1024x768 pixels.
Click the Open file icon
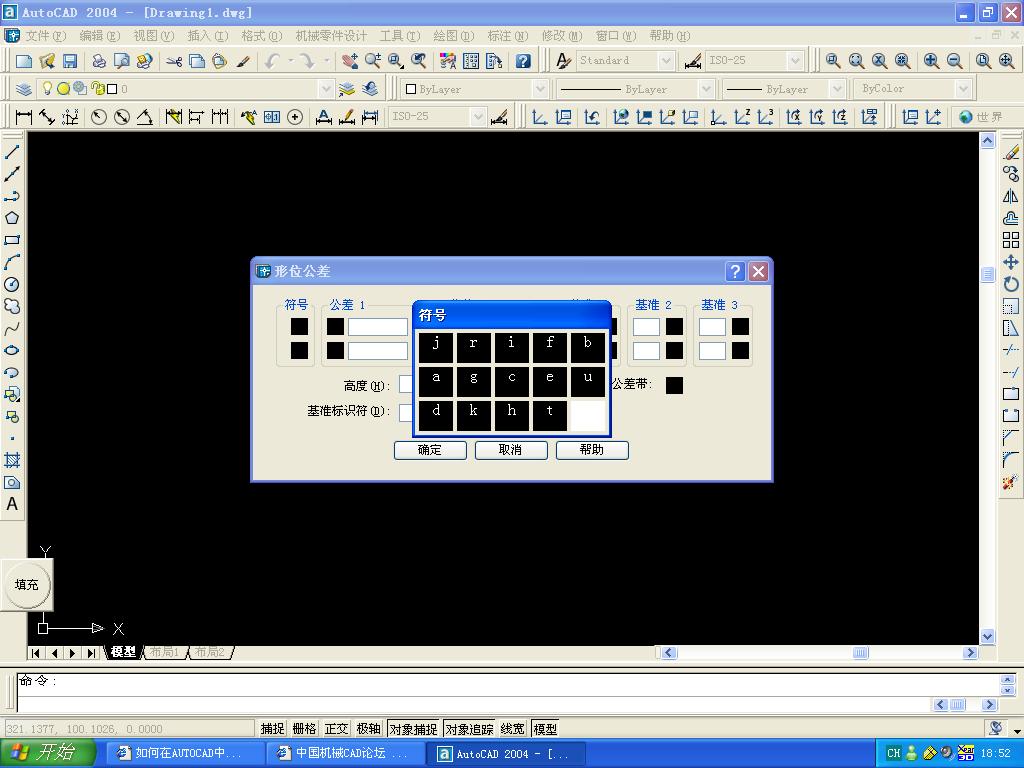(x=47, y=61)
